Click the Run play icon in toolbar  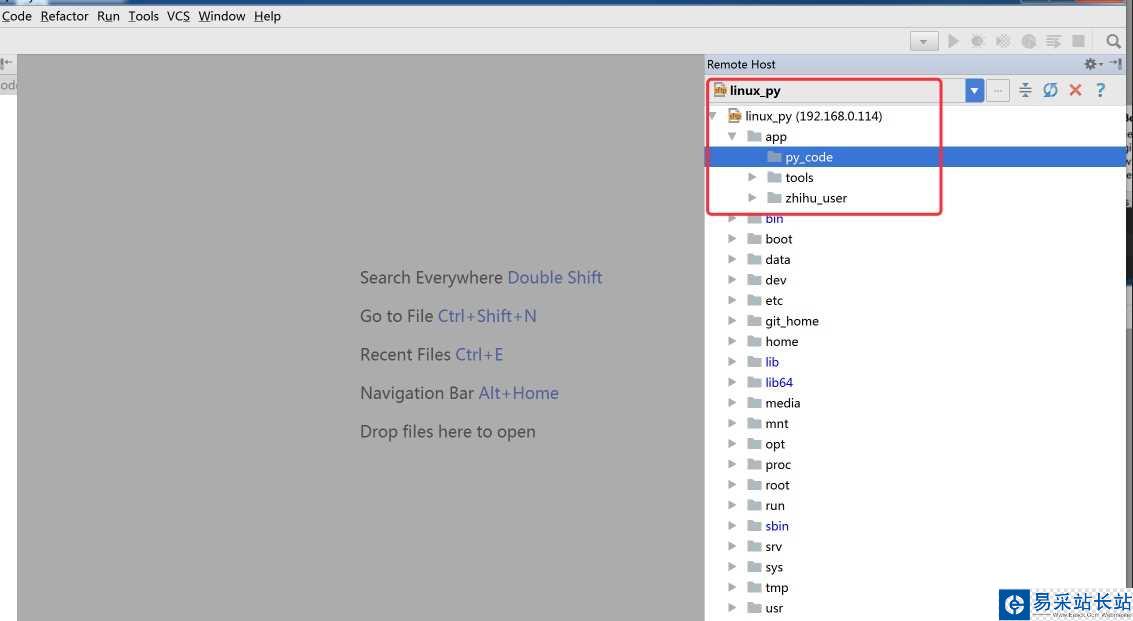pos(953,41)
